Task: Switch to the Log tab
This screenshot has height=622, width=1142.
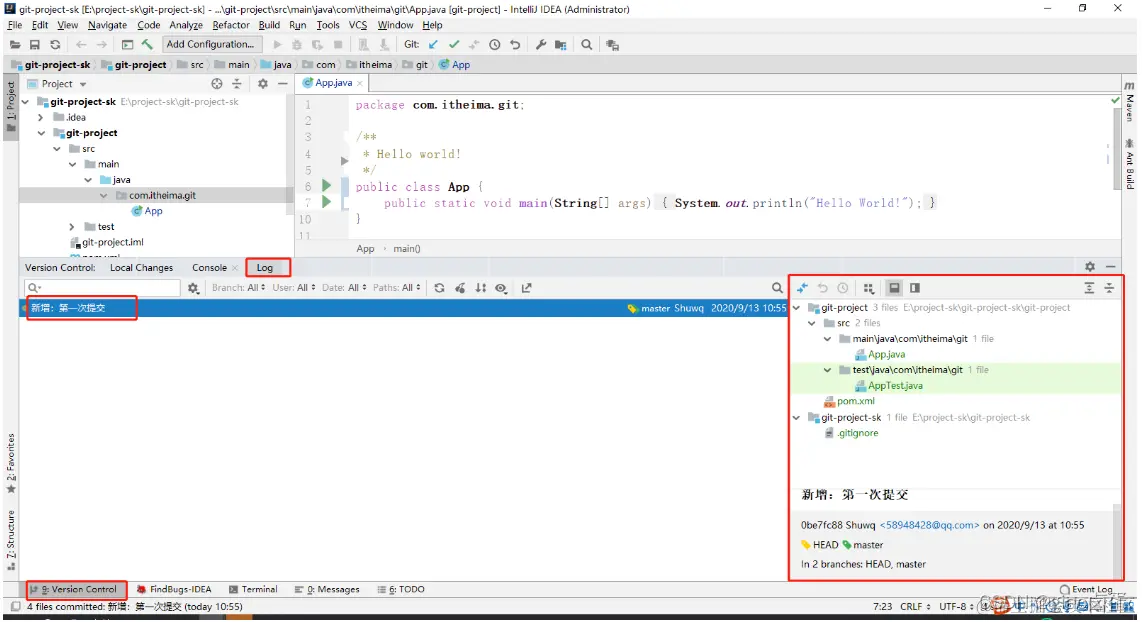Action: [x=264, y=267]
